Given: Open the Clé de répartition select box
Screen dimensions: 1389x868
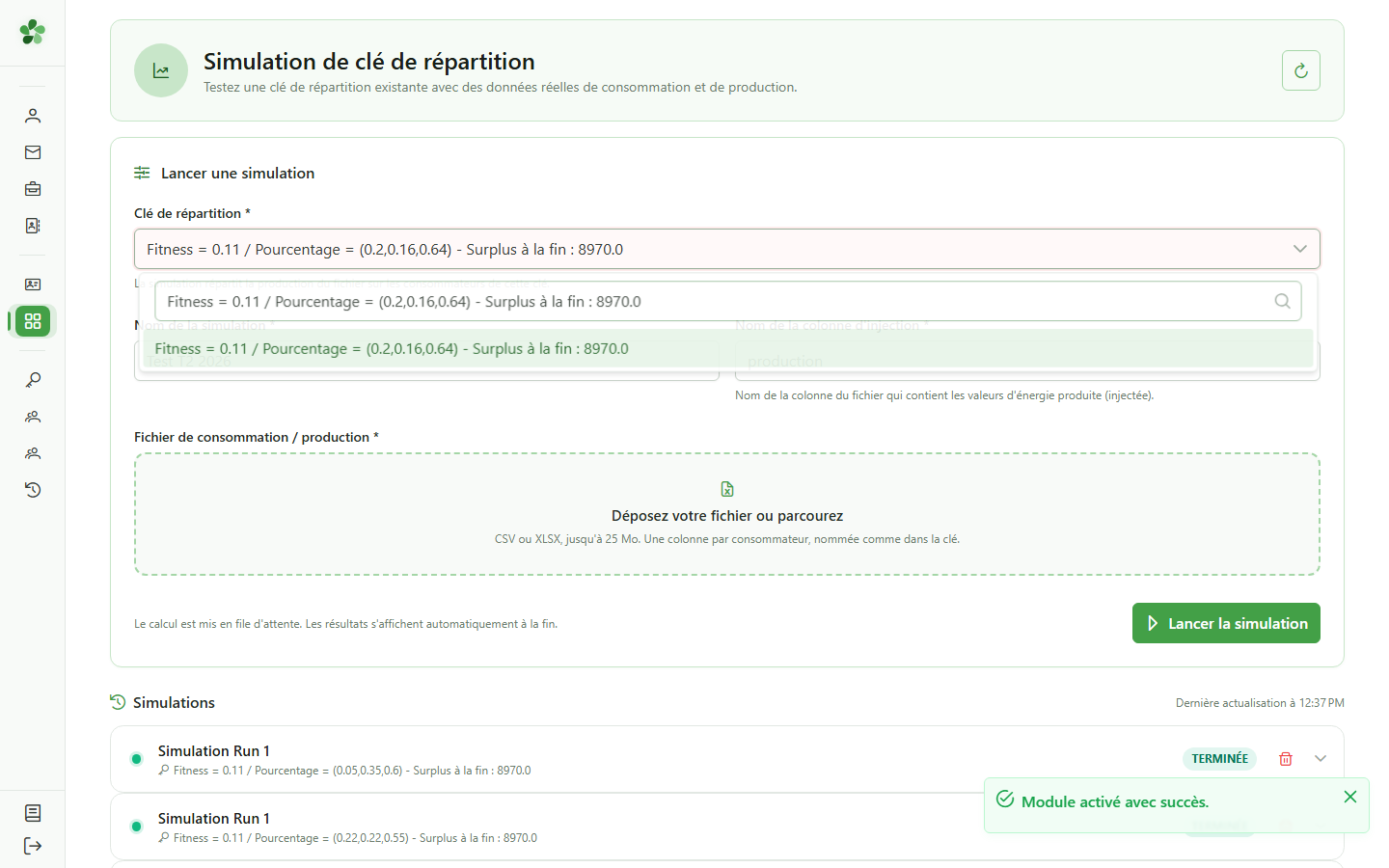Looking at the screenshot, I should click(x=727, y=249).
